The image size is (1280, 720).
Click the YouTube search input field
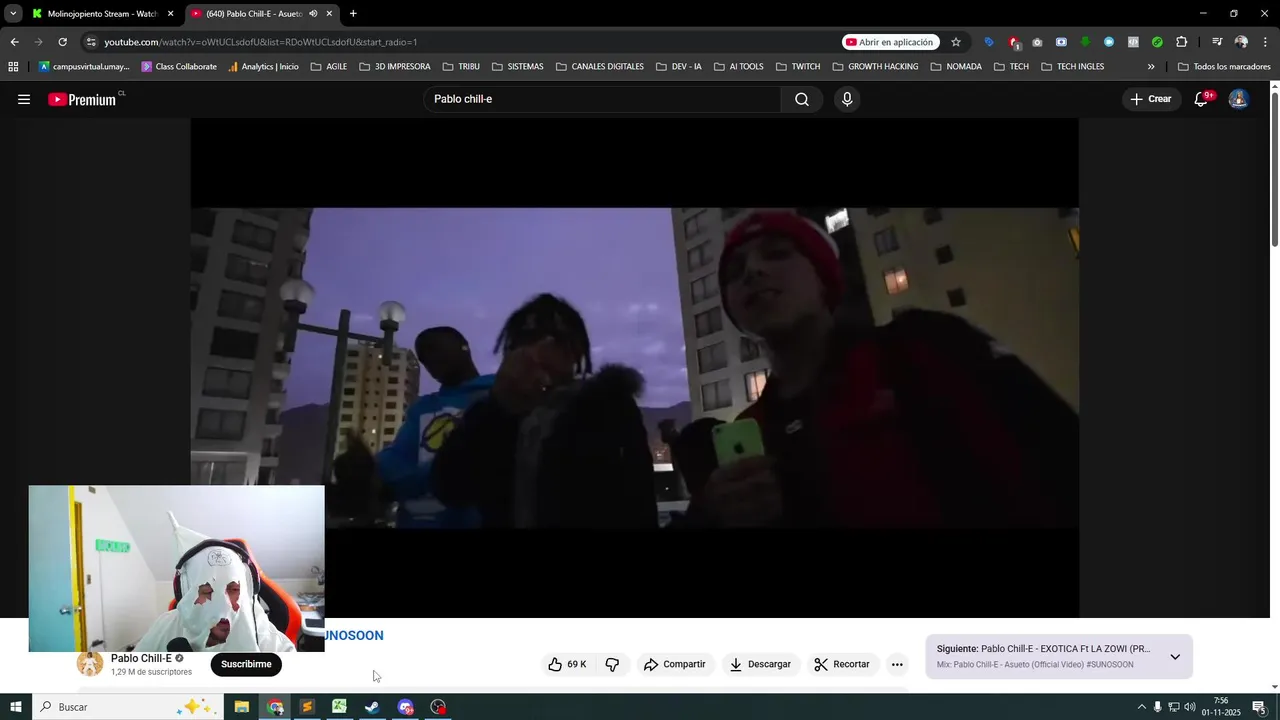point(602,99)
